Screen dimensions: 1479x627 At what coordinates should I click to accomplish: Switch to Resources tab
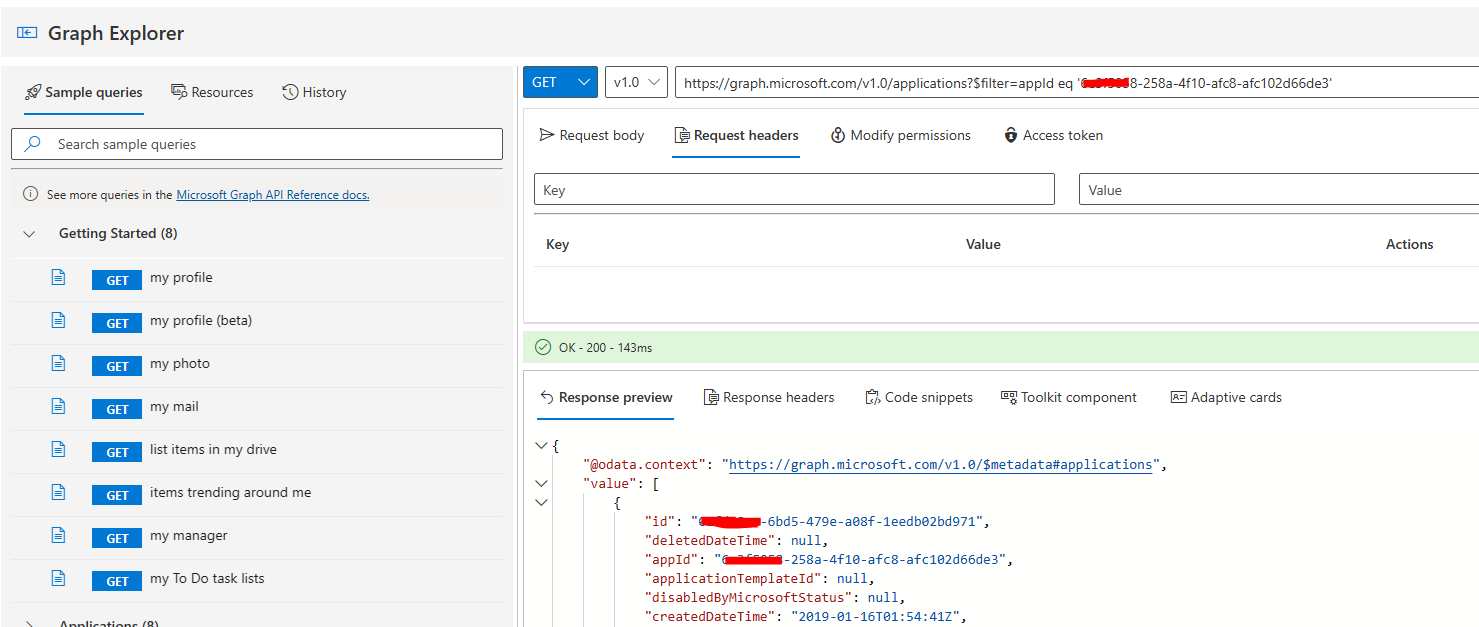[x=212, y=92]
